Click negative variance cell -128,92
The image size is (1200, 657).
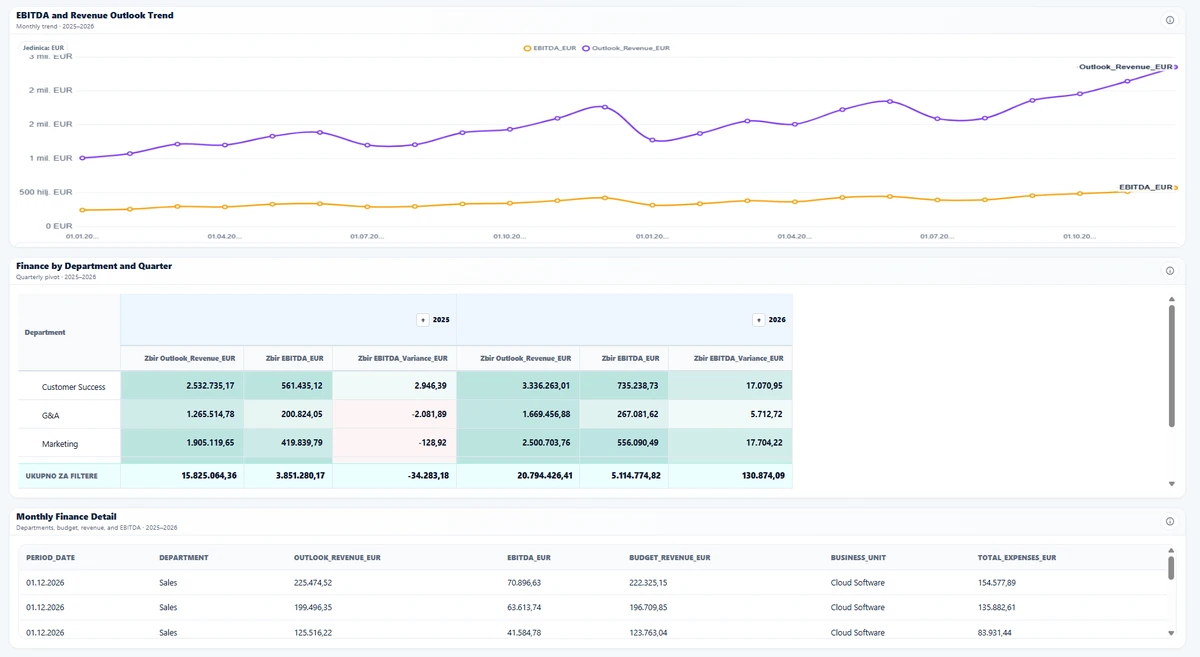click(394, 443)
